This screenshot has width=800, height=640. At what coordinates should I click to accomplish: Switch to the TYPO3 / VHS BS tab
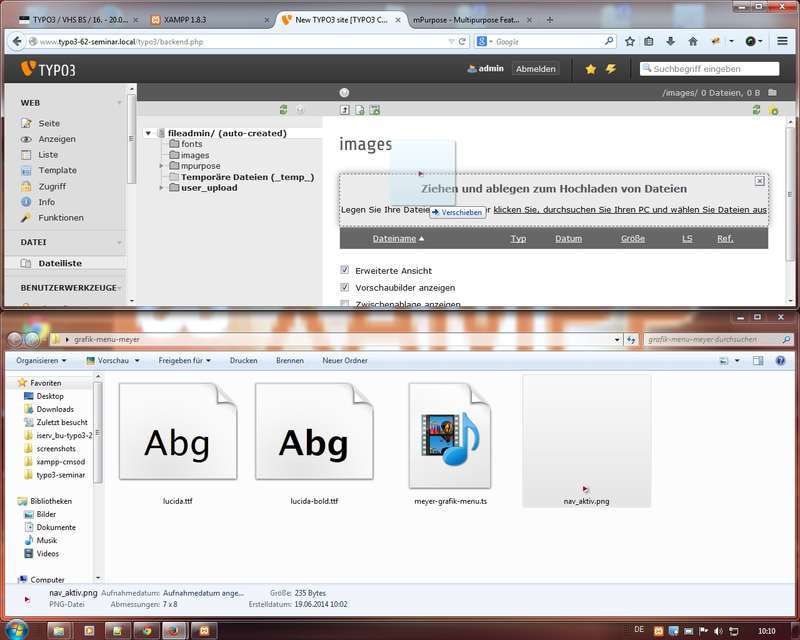point(79,20)
